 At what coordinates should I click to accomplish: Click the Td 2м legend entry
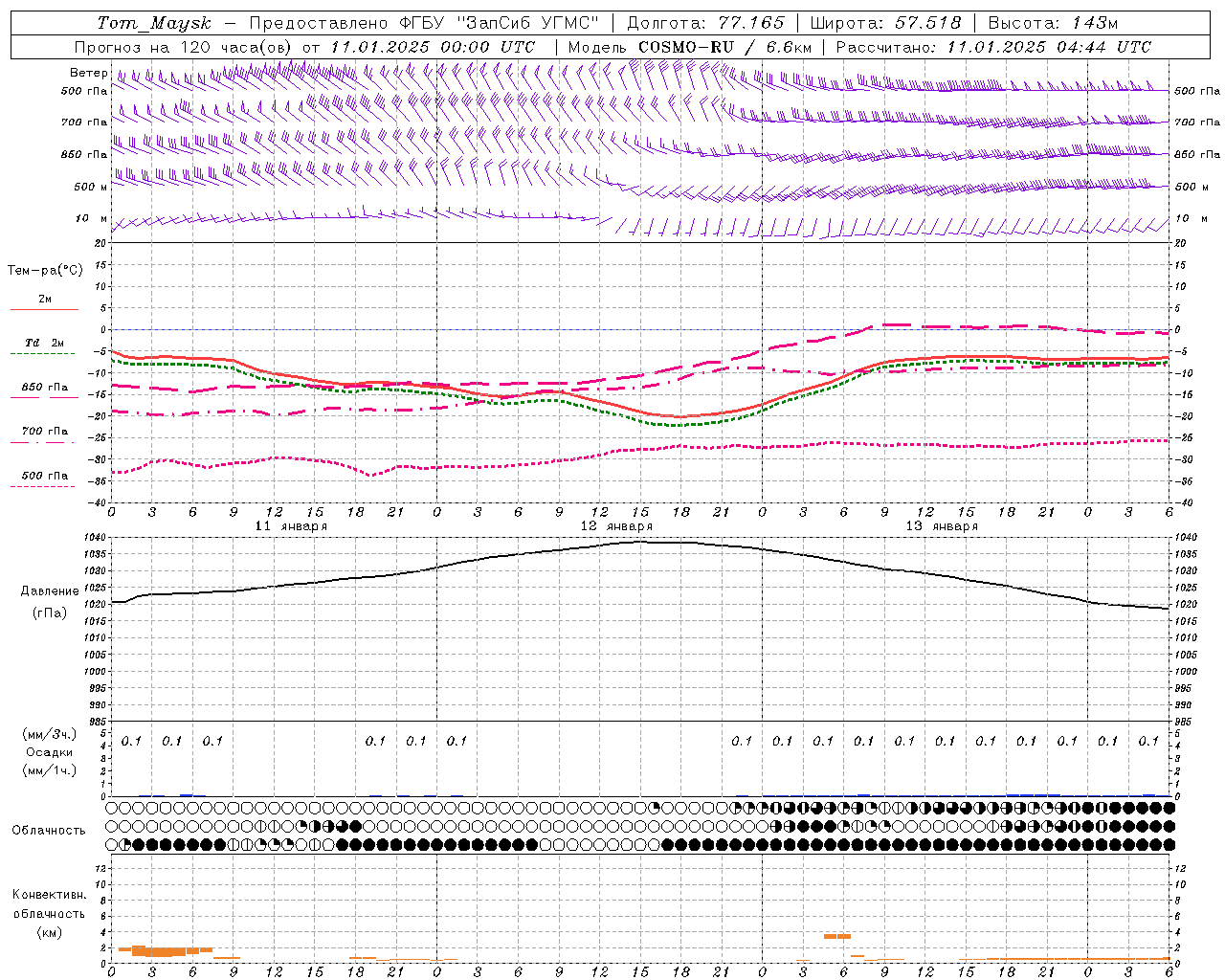(45, 343)
